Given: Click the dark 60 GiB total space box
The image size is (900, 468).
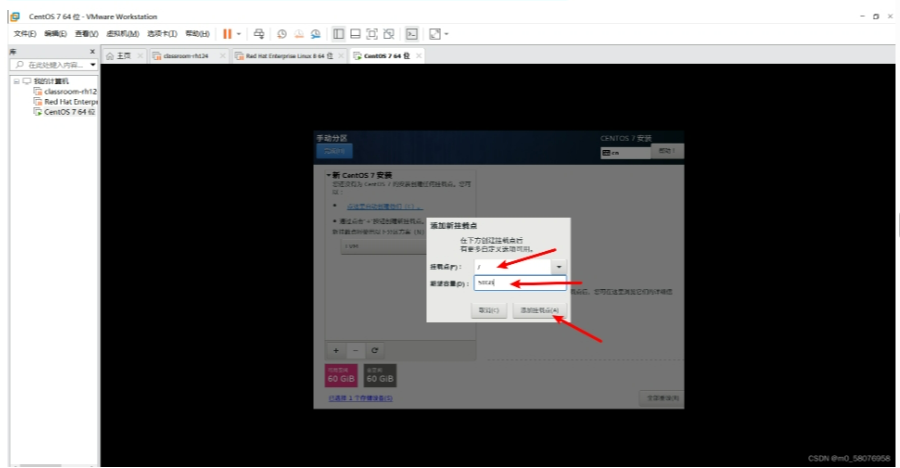Looking at the screenshot, I should tap(380, 376).
